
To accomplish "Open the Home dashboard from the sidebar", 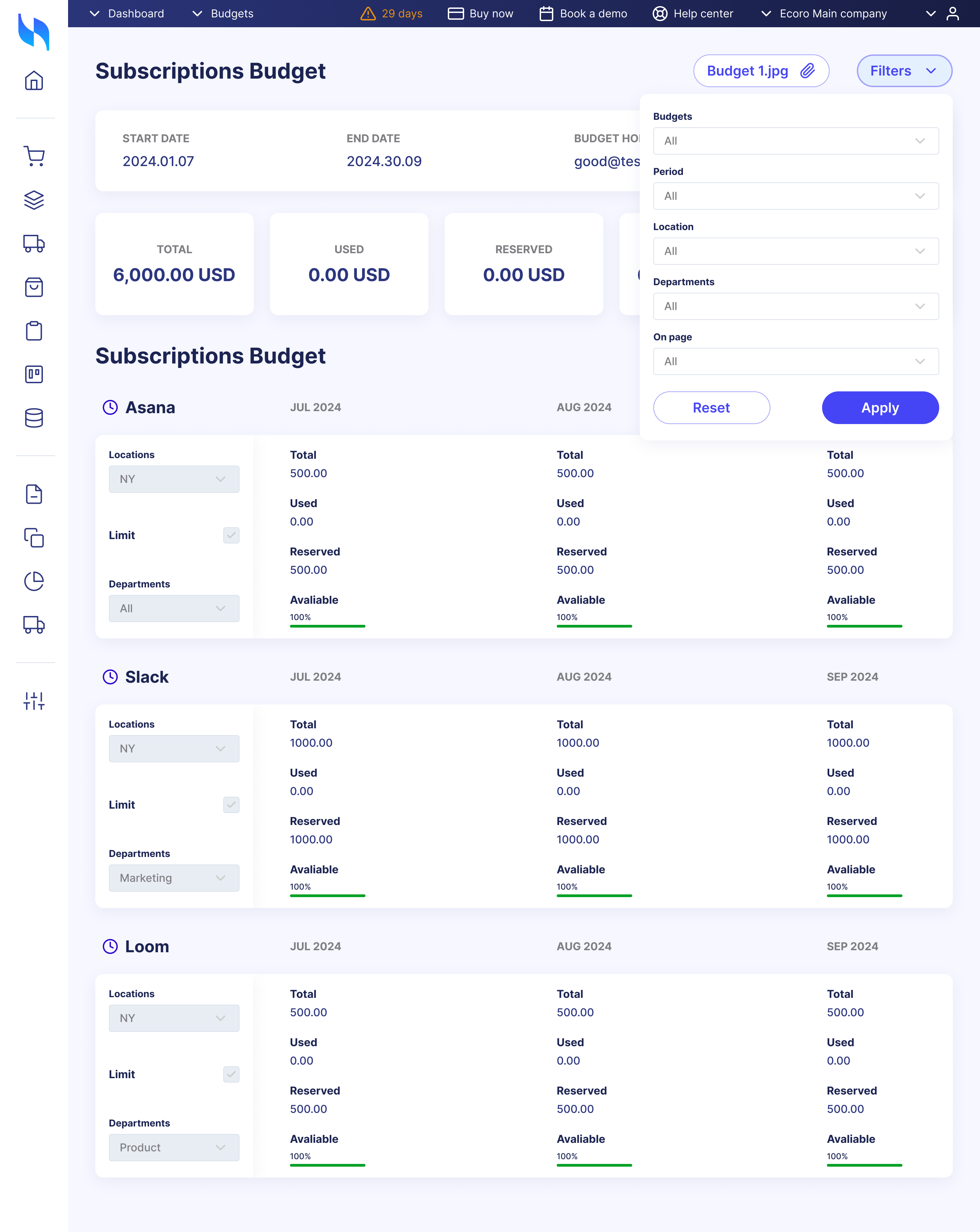I will (34, 80).
